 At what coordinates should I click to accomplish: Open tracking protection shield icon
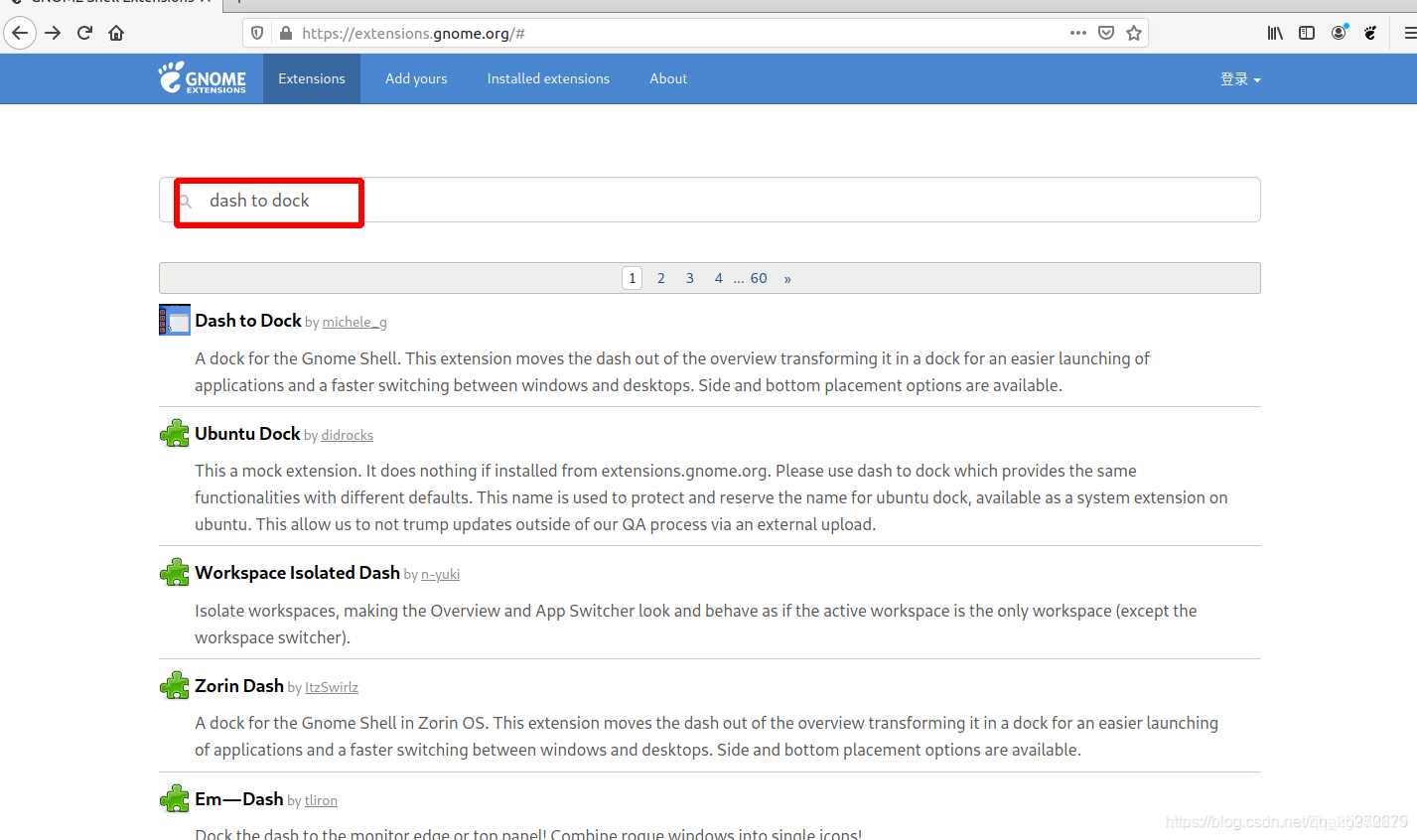click(x=257, y=33)
